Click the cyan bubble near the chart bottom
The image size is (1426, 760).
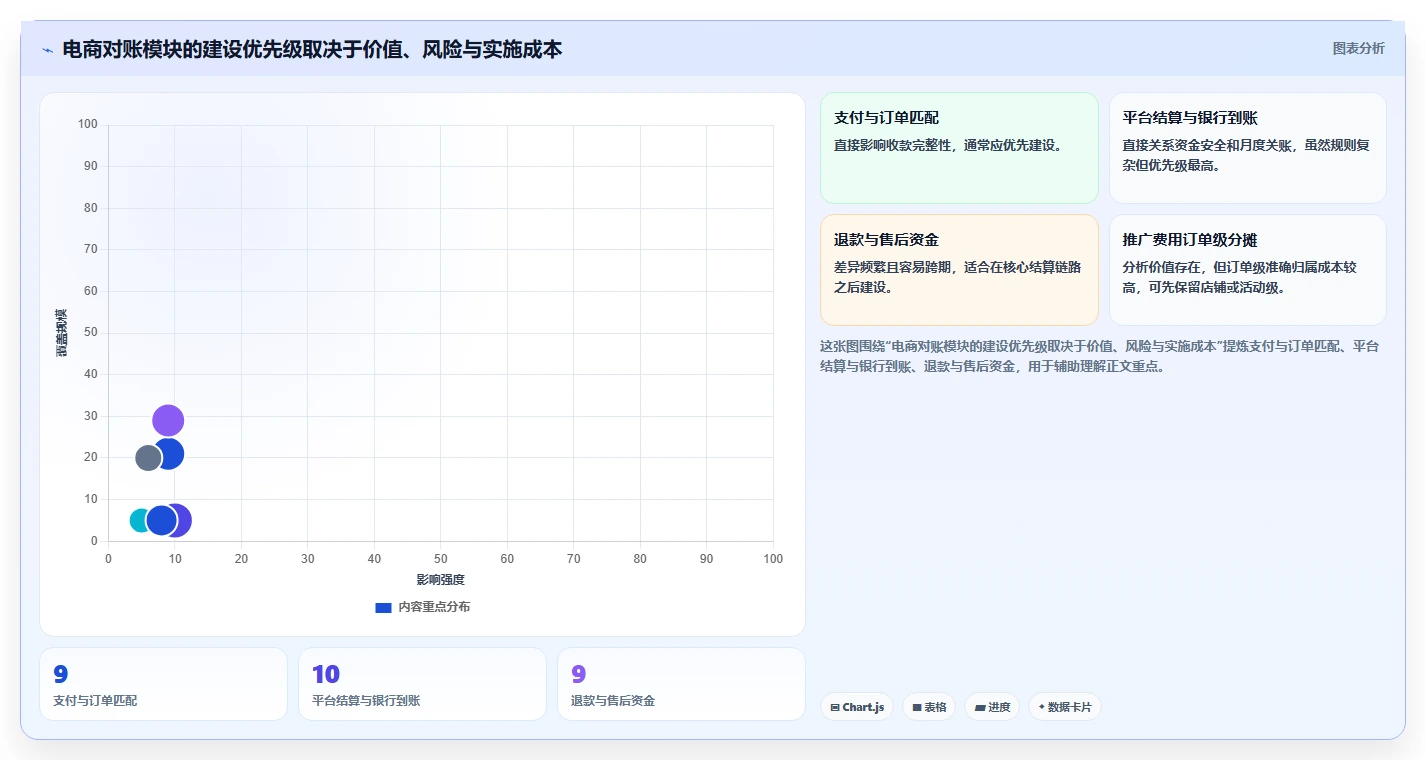(x=140, y=520)
